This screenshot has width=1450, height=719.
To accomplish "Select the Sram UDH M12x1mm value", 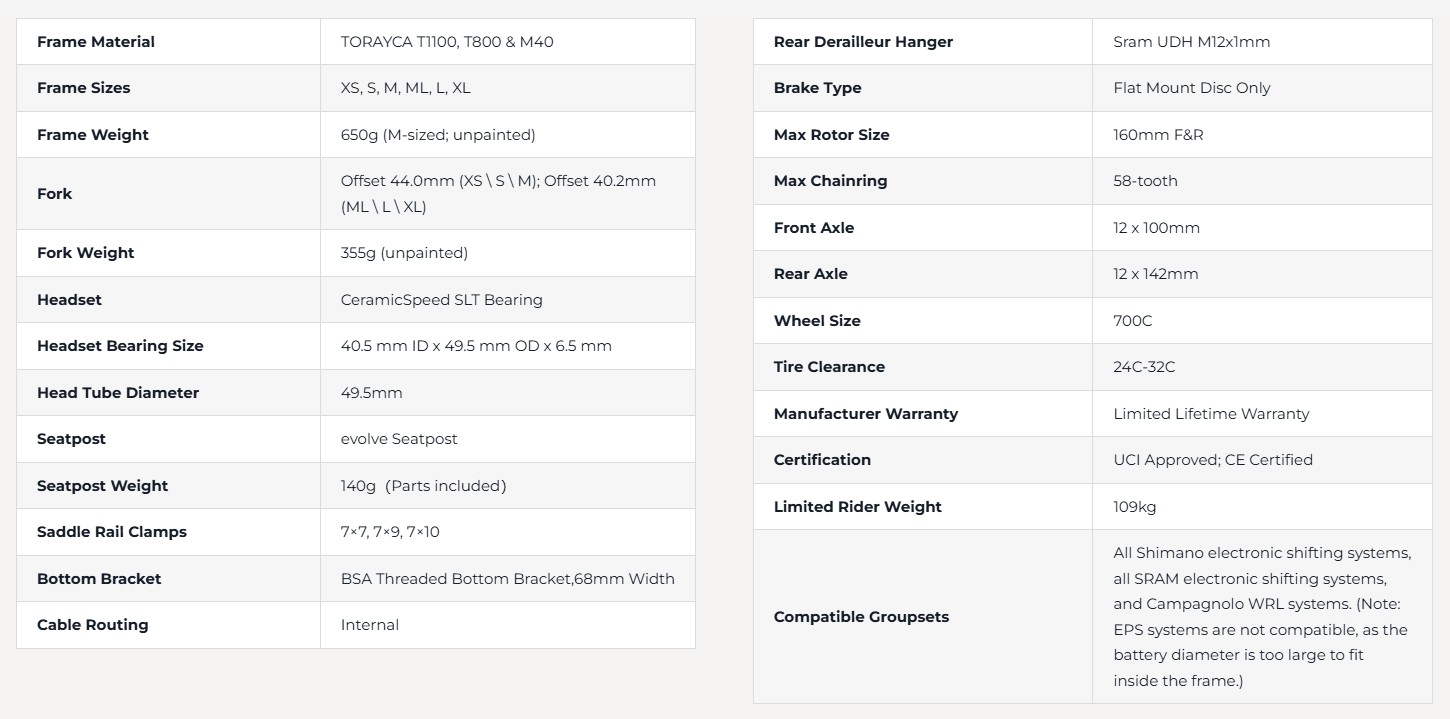I will [1191, 42].
